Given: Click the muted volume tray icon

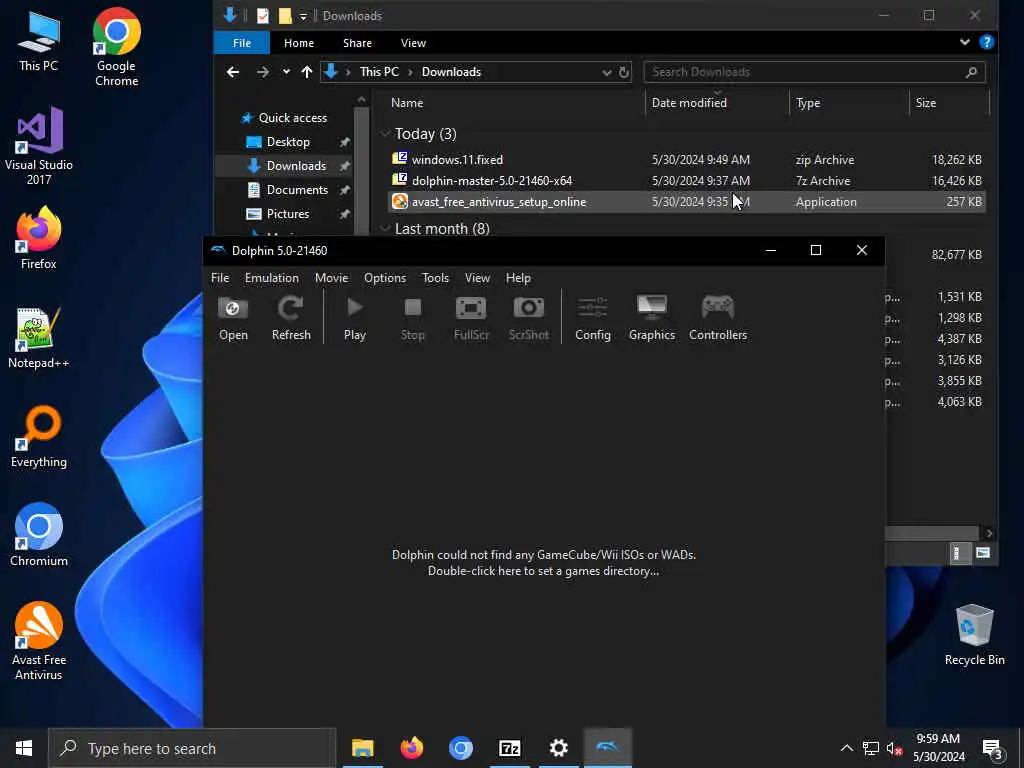Looking at the screenshot, I should tap(894, 748).
